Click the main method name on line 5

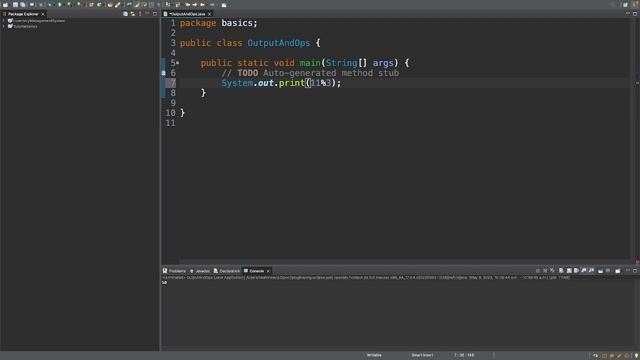[310, 63]
